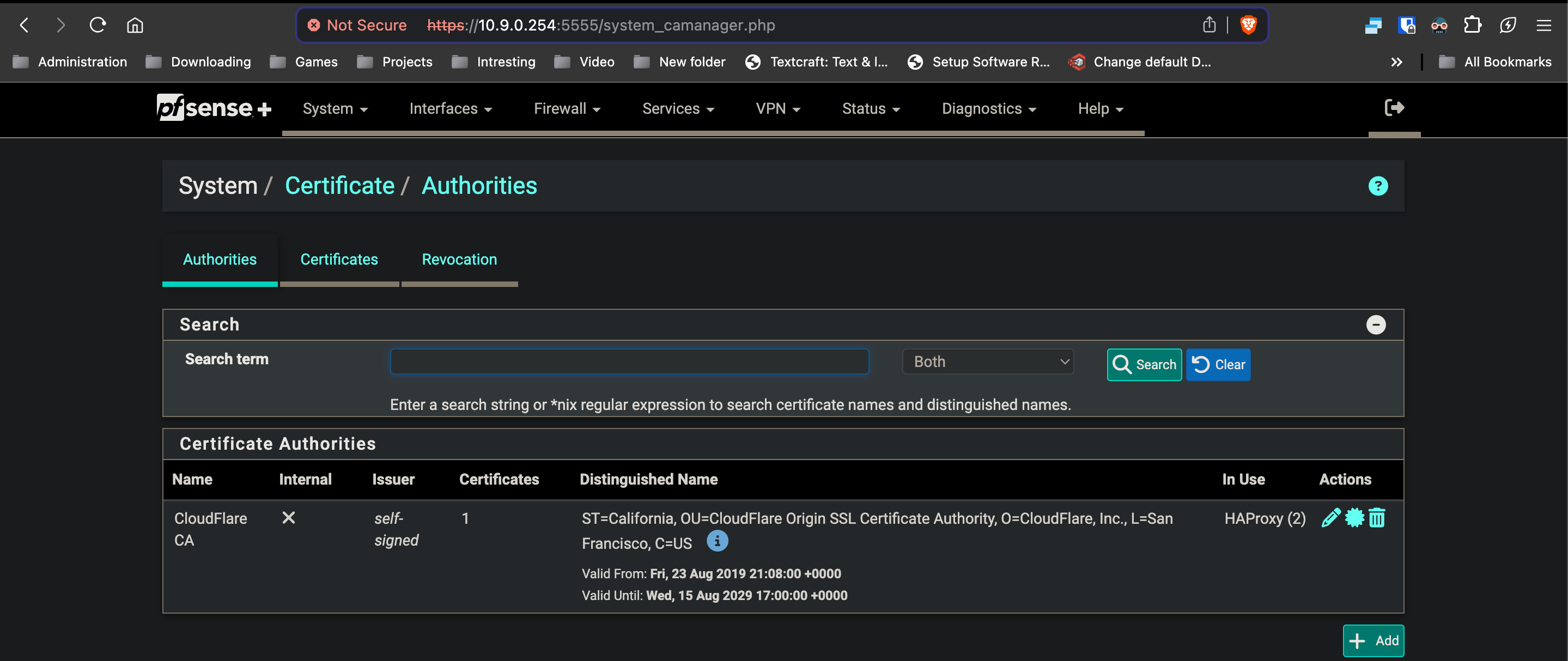Switch to the Revocation tab
The height and width of the screenshot is (661, 1568).
tap(460, 260)
